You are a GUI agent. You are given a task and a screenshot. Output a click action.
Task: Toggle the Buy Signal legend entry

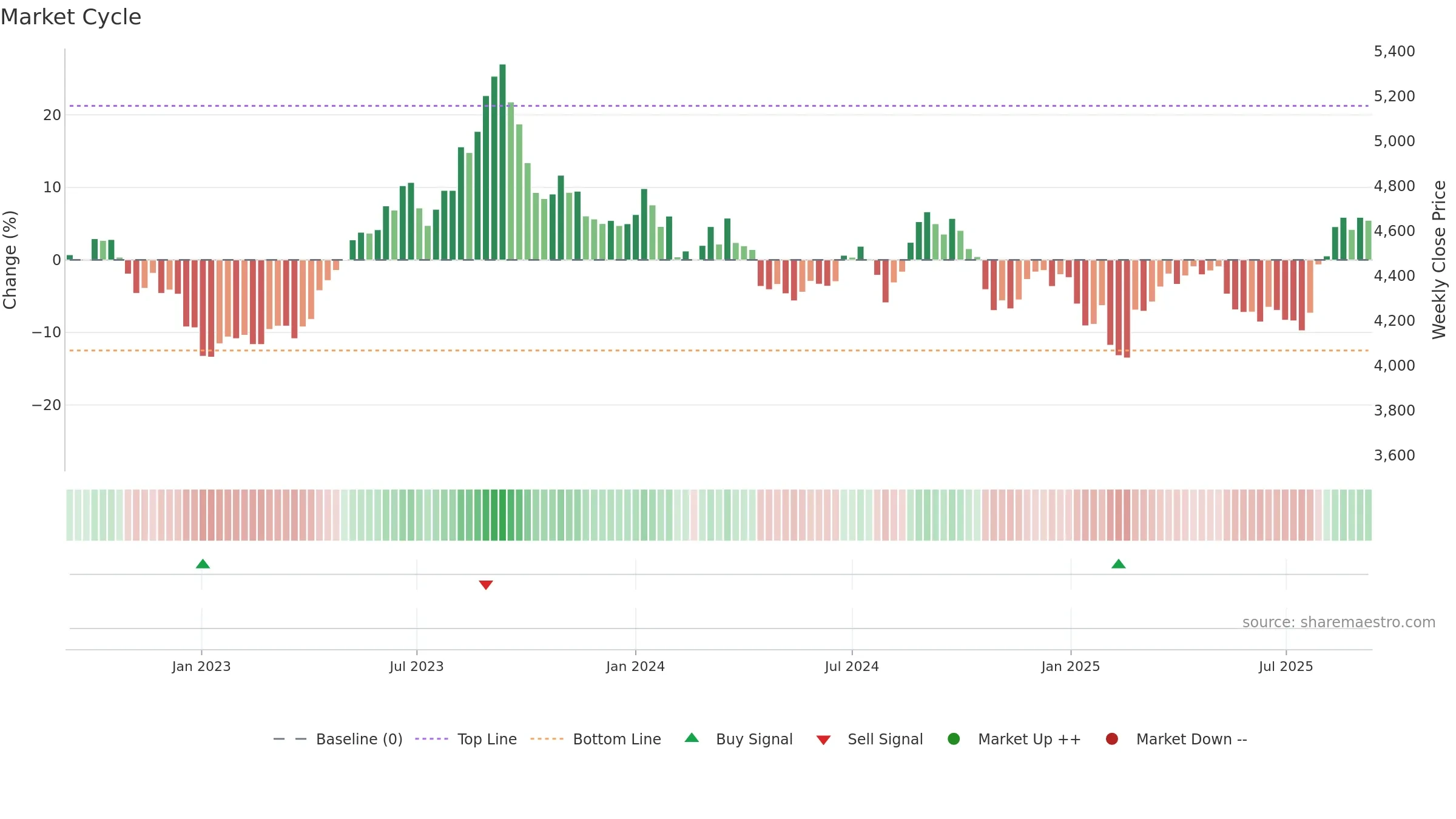click(x=738, y=739)
